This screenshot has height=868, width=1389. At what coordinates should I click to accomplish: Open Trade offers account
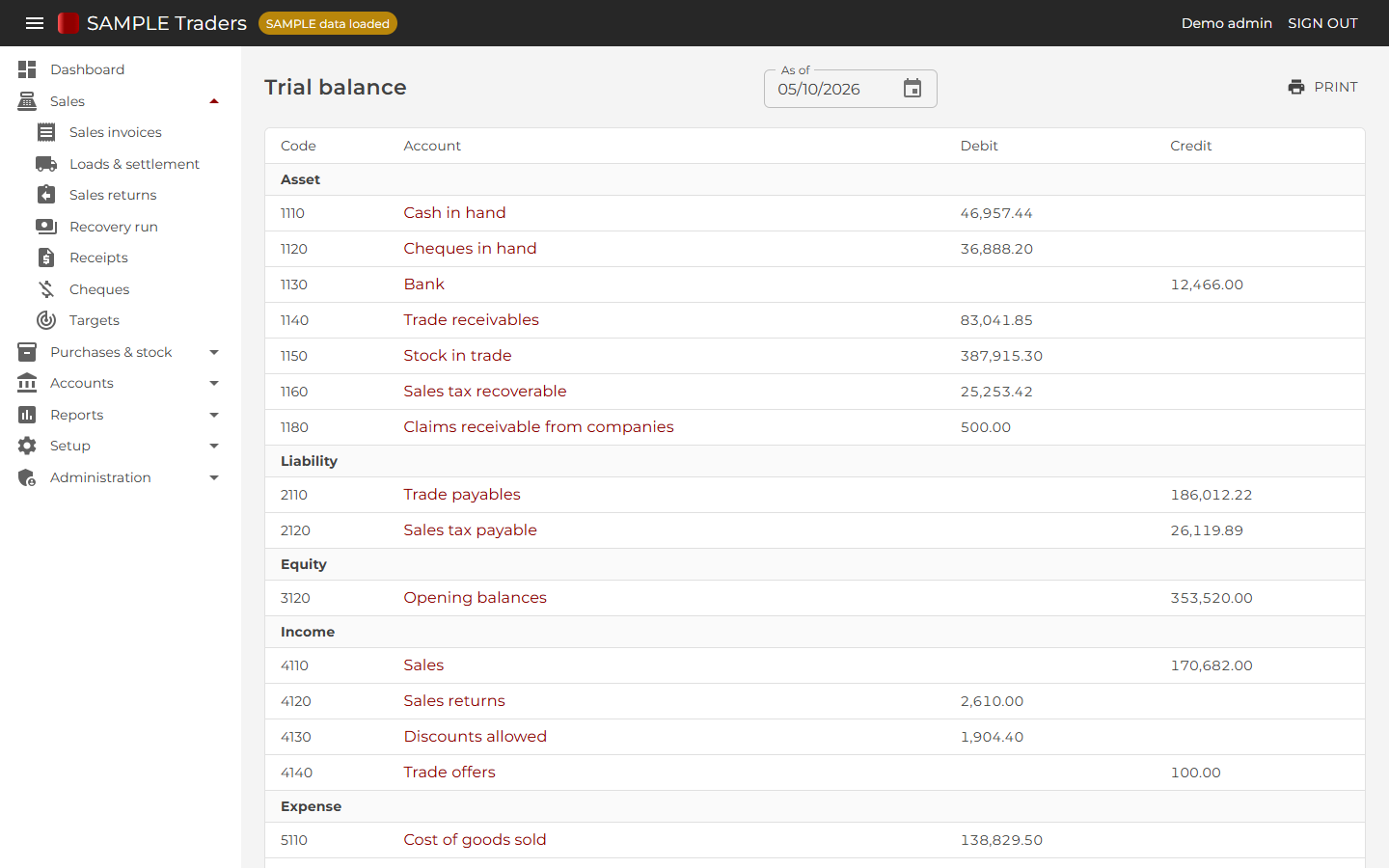click(449, 773)
